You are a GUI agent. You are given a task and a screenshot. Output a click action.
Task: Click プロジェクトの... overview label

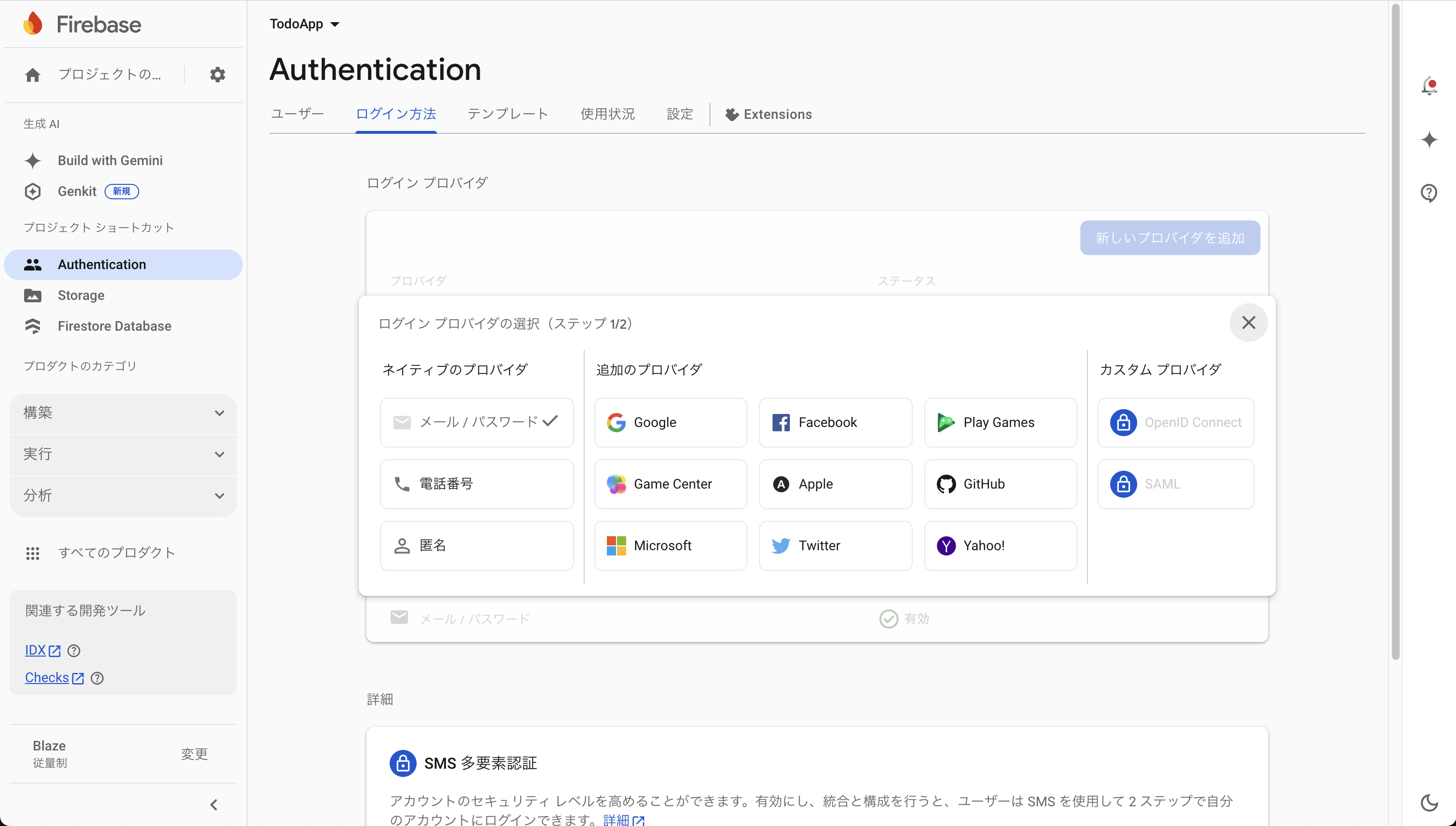[x=109, y=74]
